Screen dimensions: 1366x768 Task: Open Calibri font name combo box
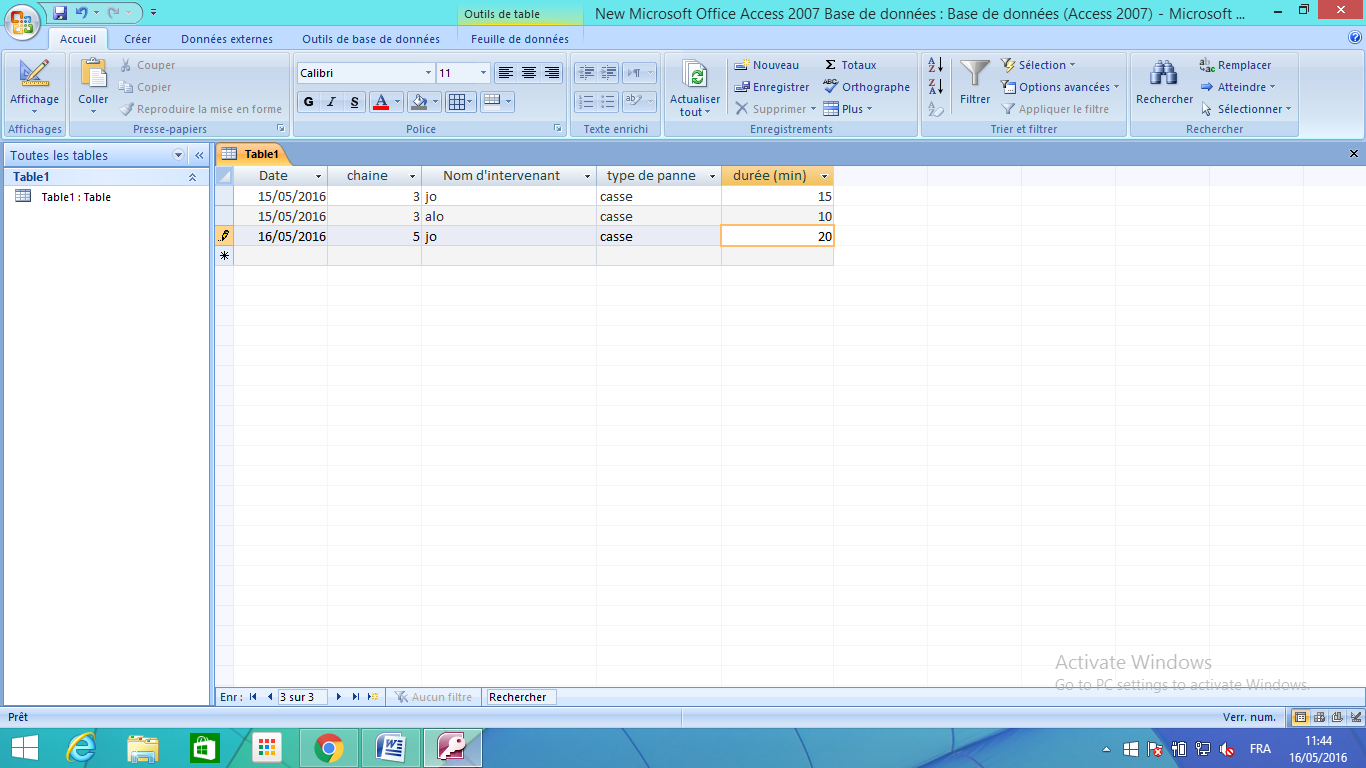tap(366, 73)
